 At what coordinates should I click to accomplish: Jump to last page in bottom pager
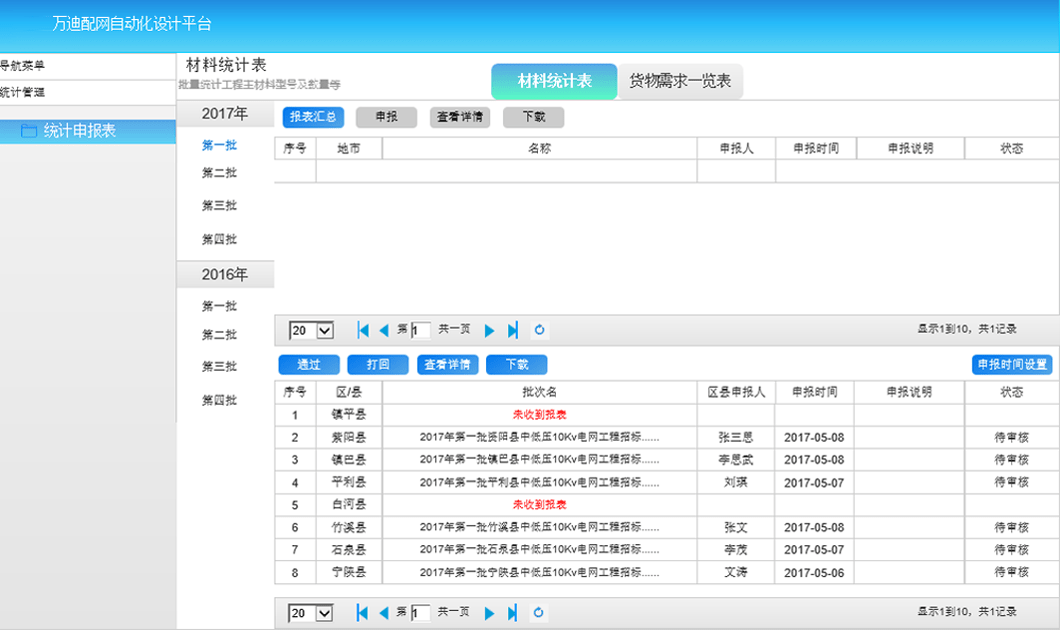pyautogui.click(x=512, y=612)
